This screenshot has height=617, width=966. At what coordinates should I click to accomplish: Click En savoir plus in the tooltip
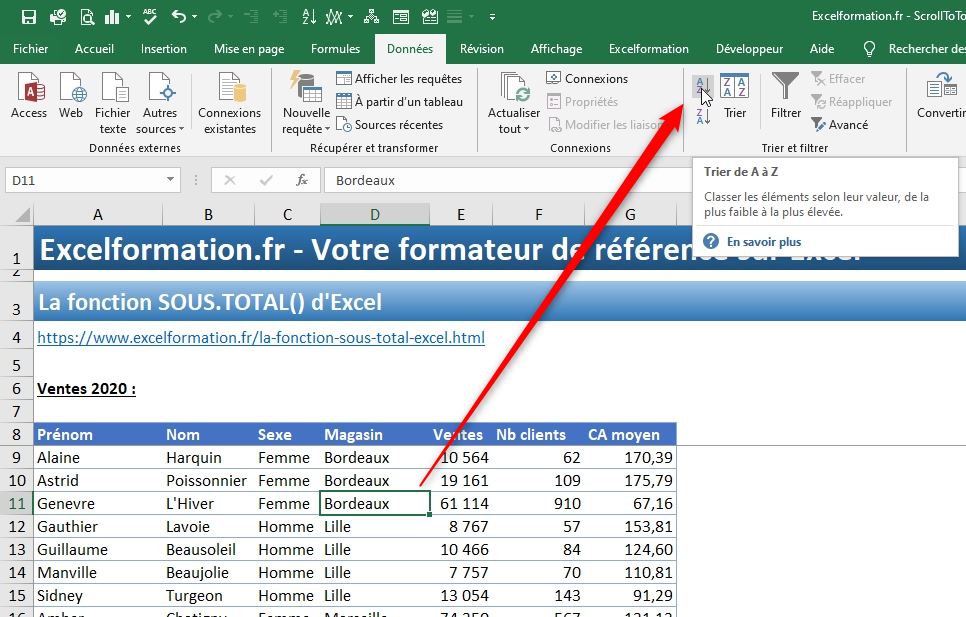click(x=764, y=241)
